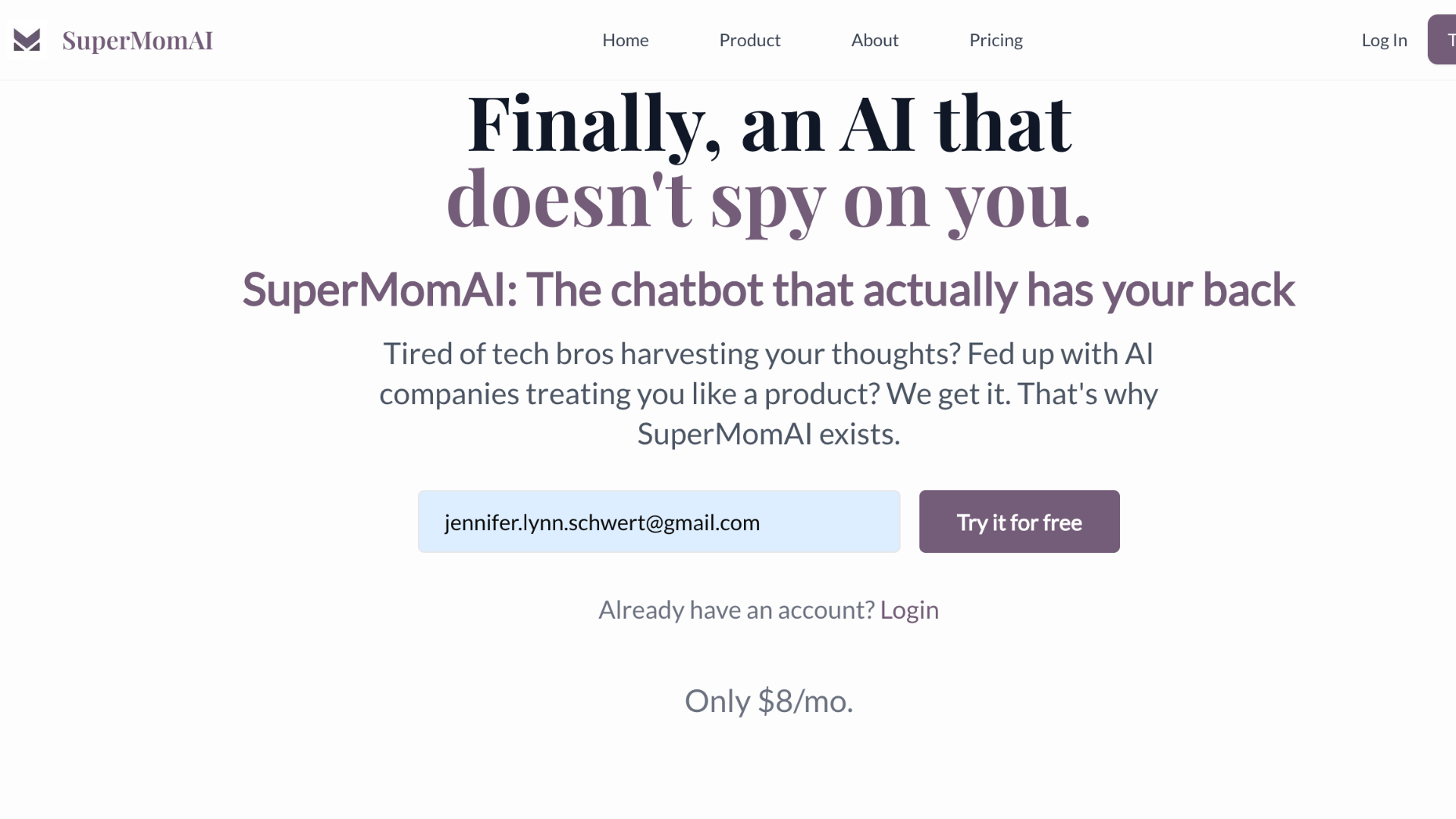This screenshot has width=1456, height=819.
Task: Click the "SuperMomAI exists." closing sentence
Action: click(769, 435)
